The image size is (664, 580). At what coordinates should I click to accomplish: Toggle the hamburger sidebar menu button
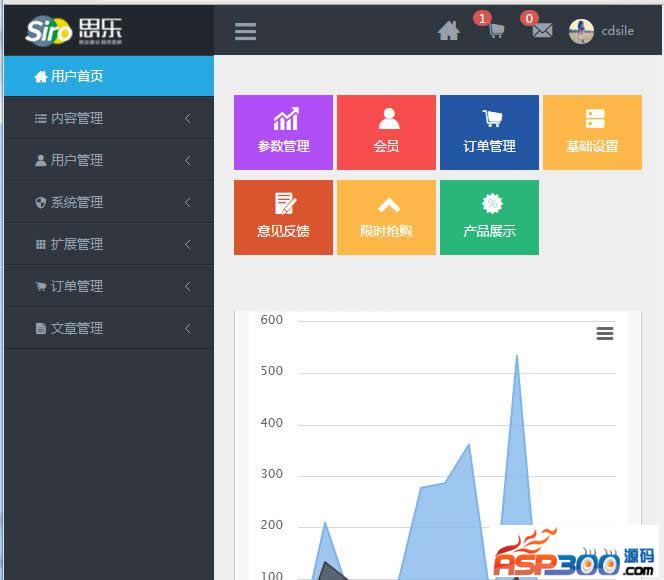point(246,32)
